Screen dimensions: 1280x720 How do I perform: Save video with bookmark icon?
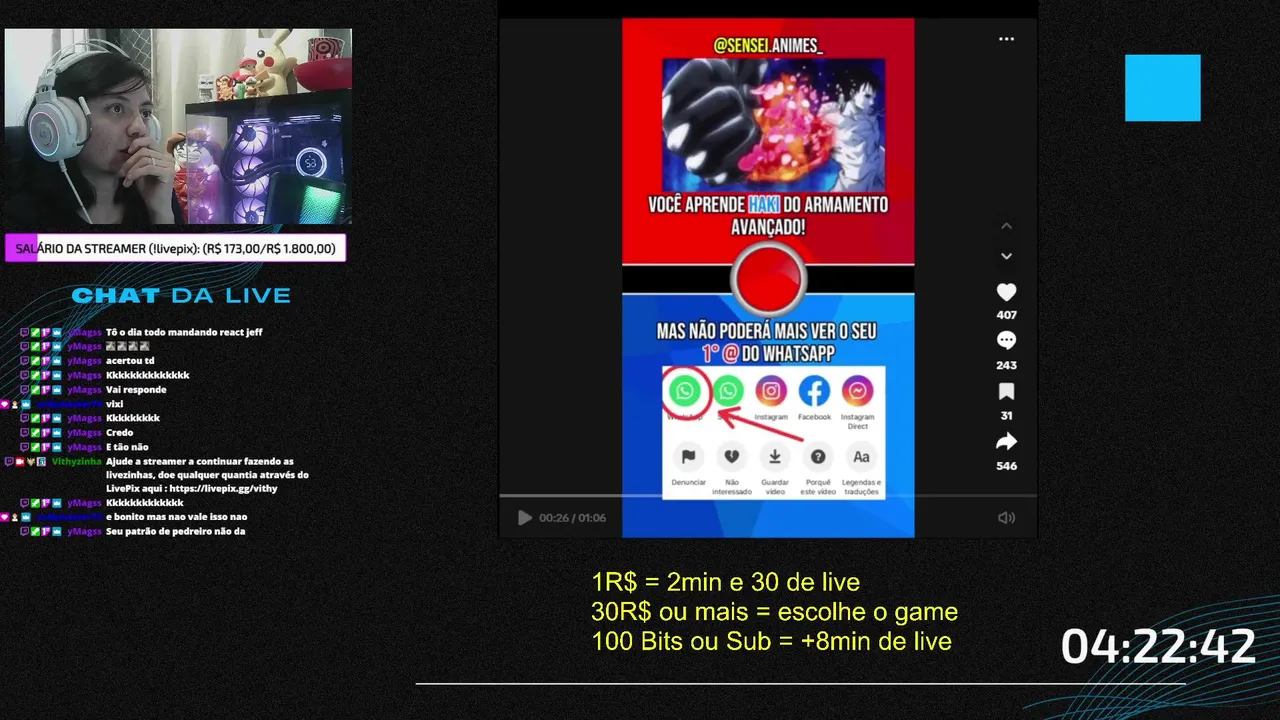(1006, 391)
